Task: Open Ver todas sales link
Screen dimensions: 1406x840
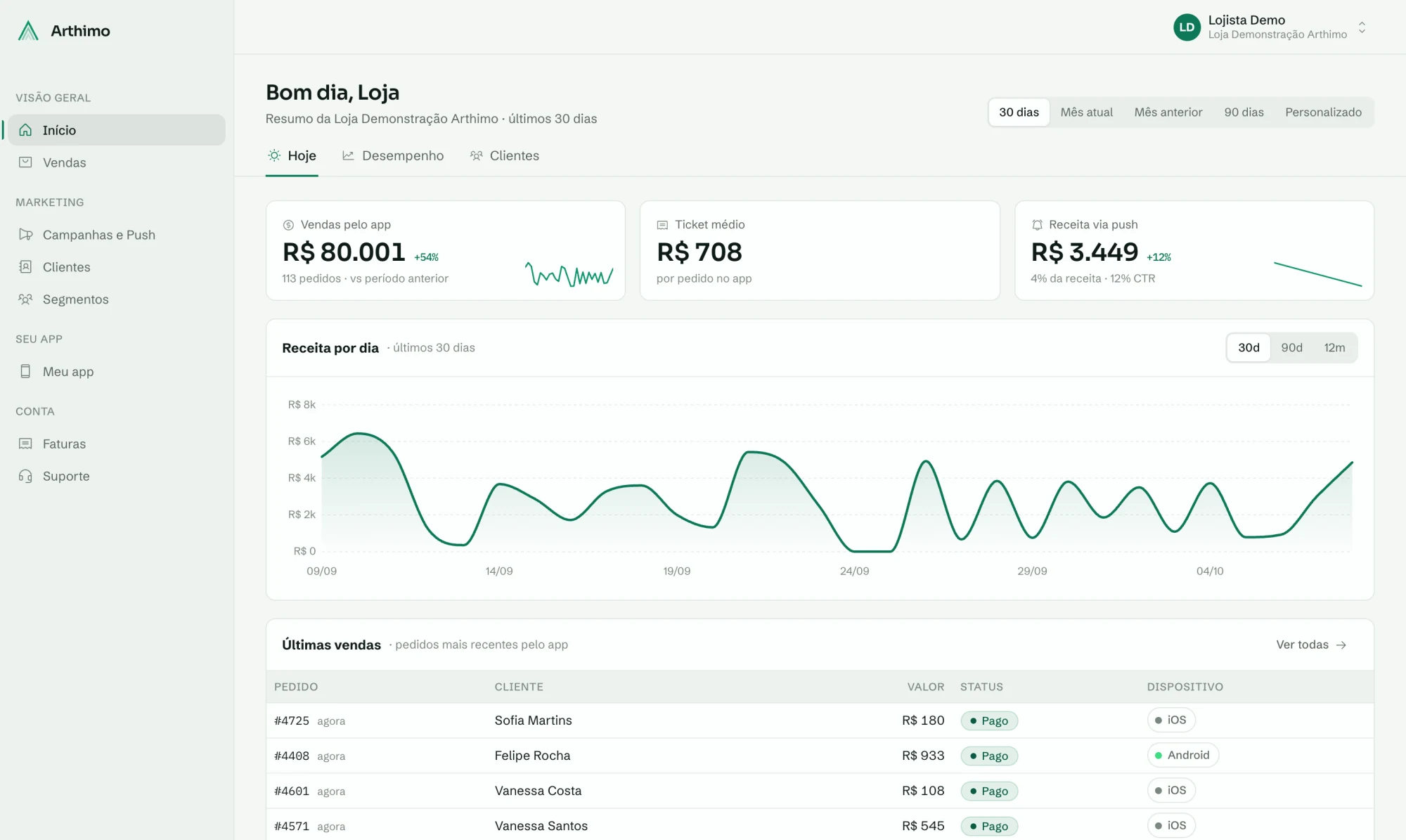Action: click(1311, 645)
